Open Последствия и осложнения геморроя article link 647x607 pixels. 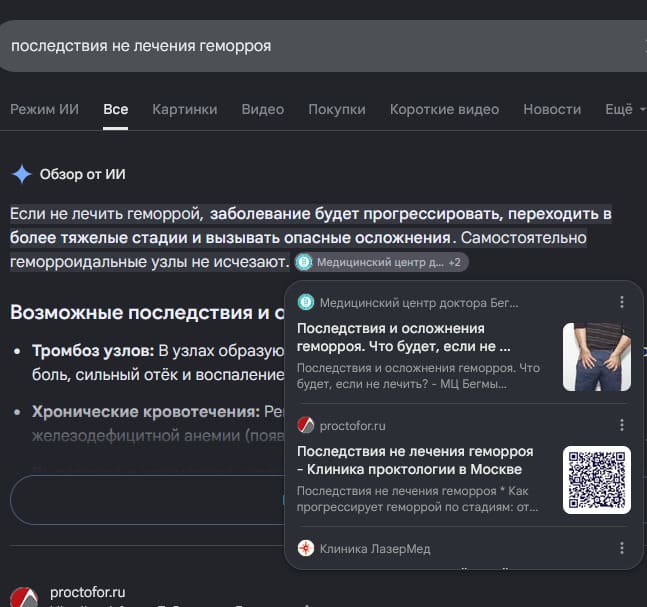point(404,337)
